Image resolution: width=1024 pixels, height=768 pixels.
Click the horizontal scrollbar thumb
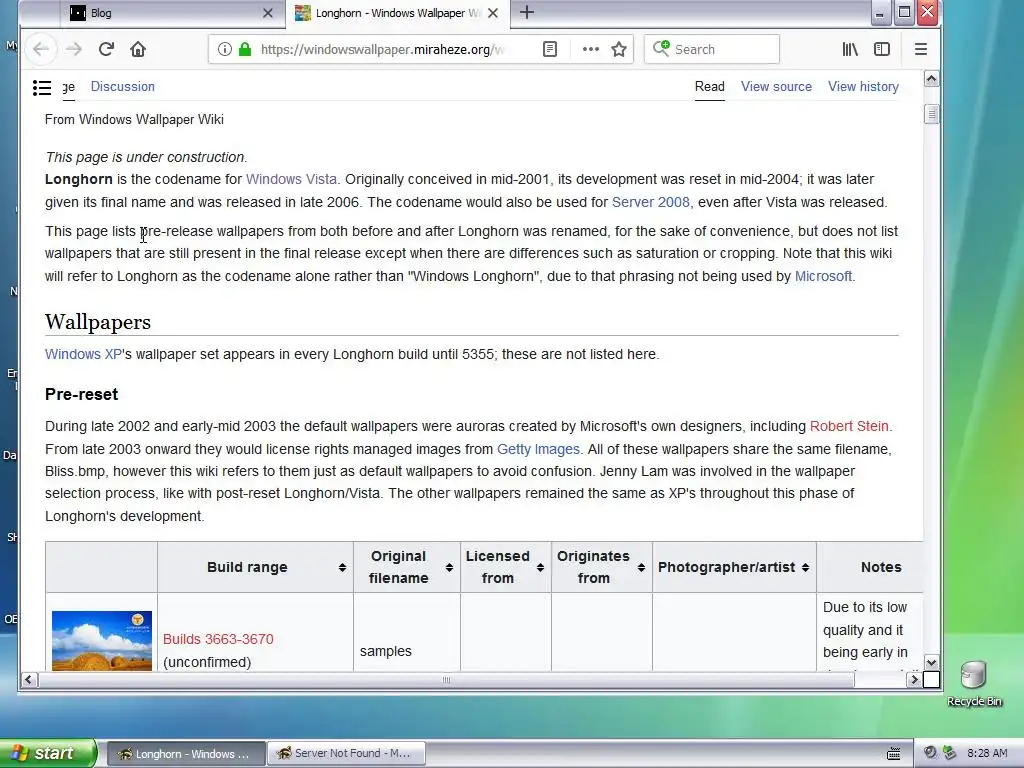(x=446, y=680)
